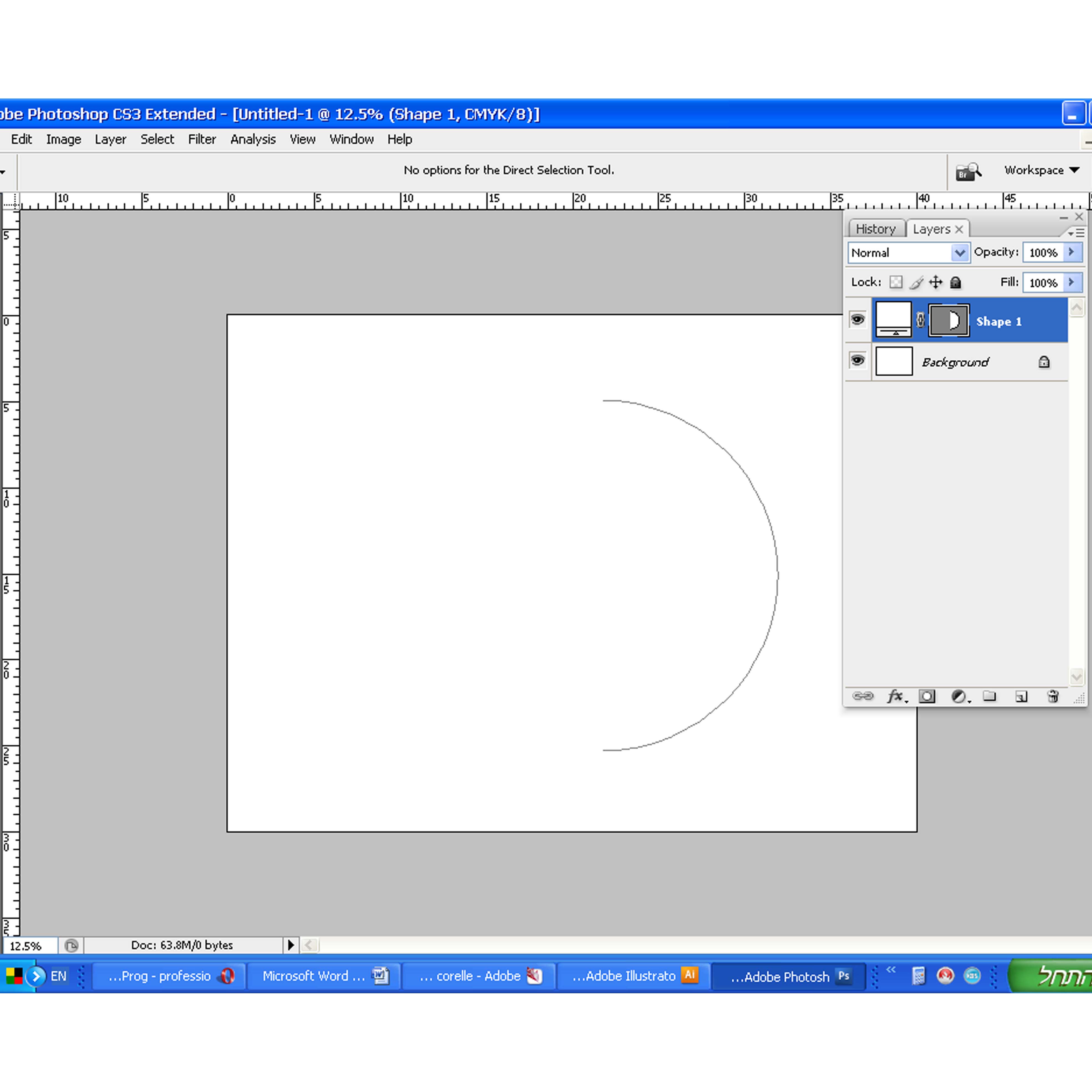Add a layer mask with the mask icon
The image size is (1092, 1092).
pyautogui.click(x=927, y=696)
